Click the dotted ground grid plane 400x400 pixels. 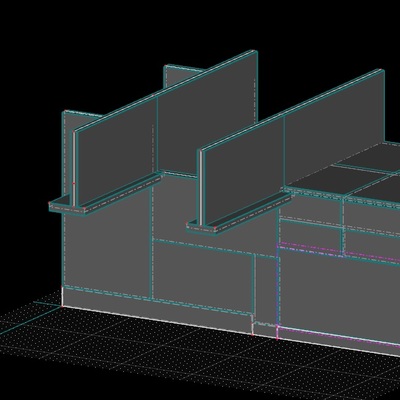coord(167,360)
